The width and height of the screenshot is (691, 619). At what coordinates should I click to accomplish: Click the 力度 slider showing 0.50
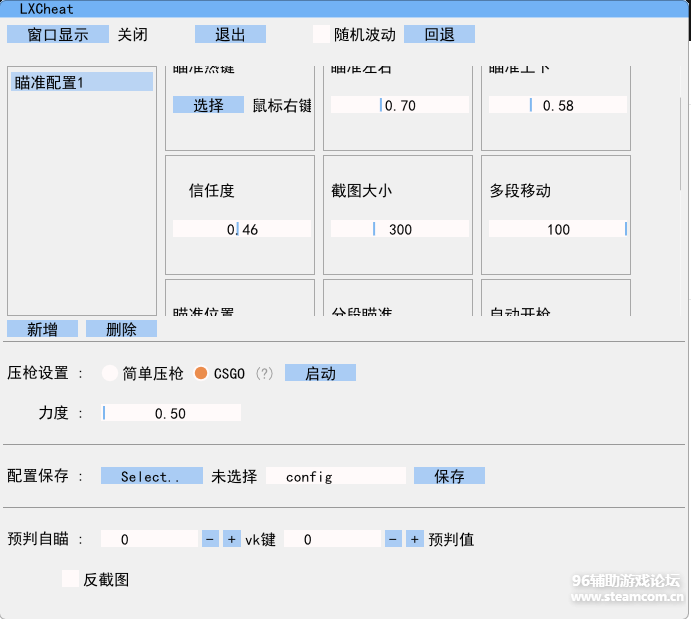171,413
